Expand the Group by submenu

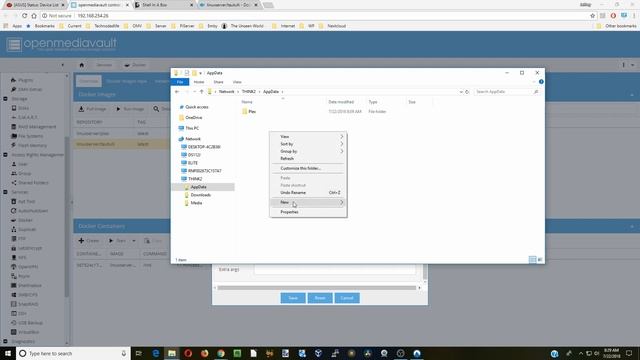[x=308, y=151]
